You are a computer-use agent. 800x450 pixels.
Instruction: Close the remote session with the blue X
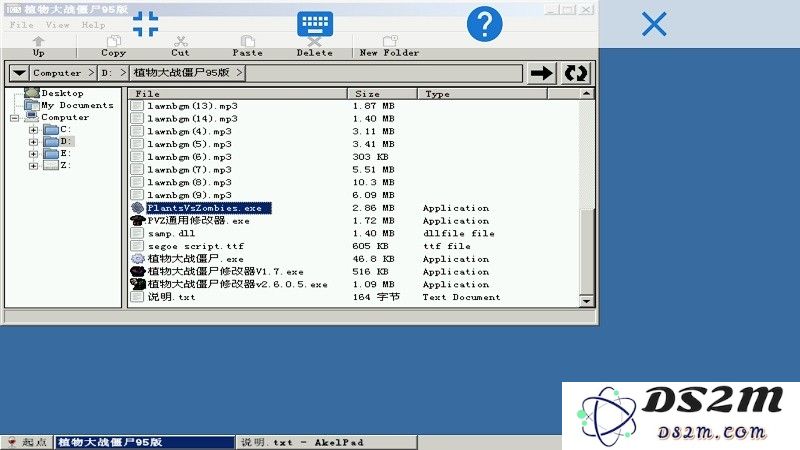[x=654, y=24]
